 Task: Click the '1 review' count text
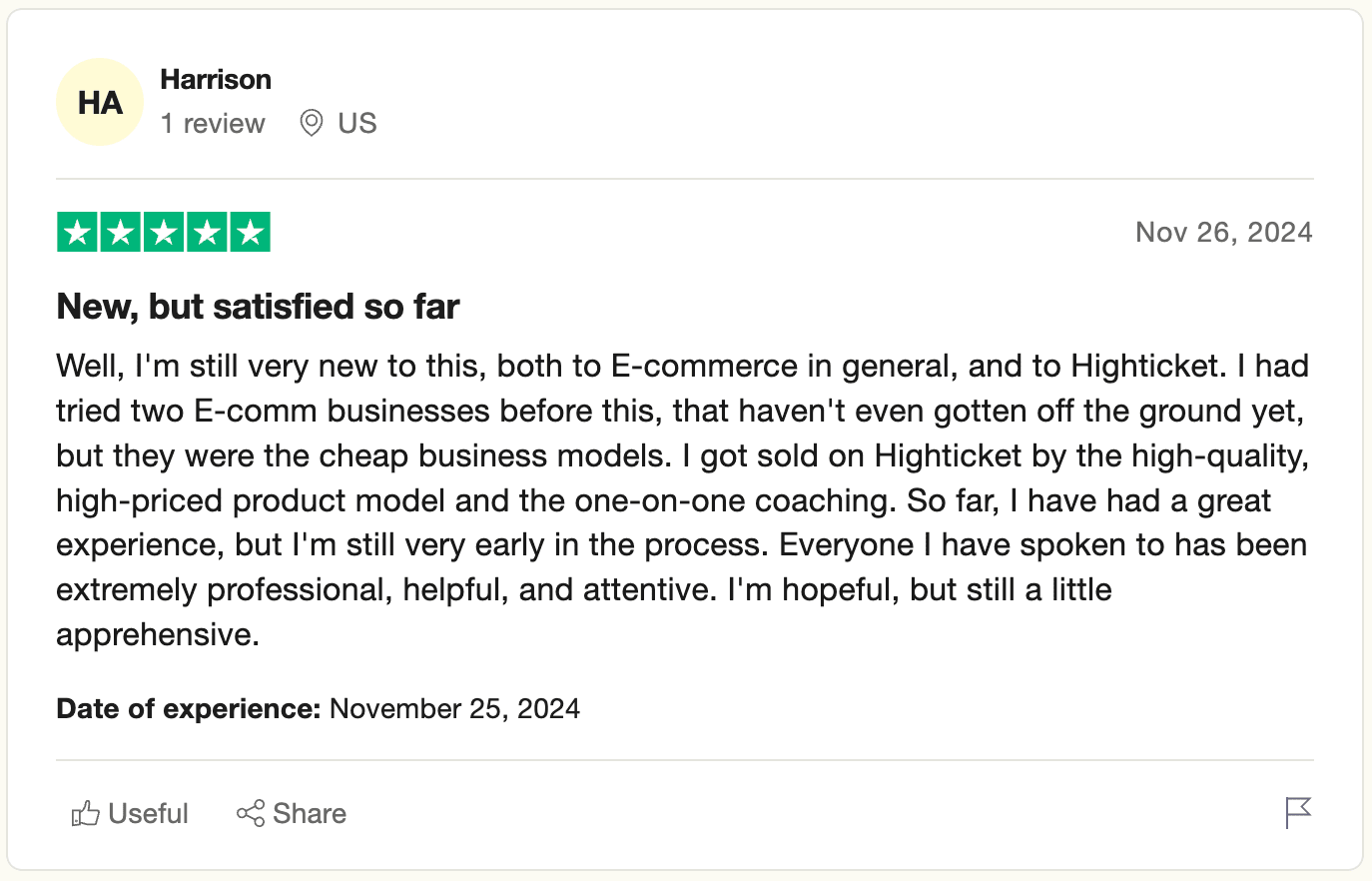[213, 124]
